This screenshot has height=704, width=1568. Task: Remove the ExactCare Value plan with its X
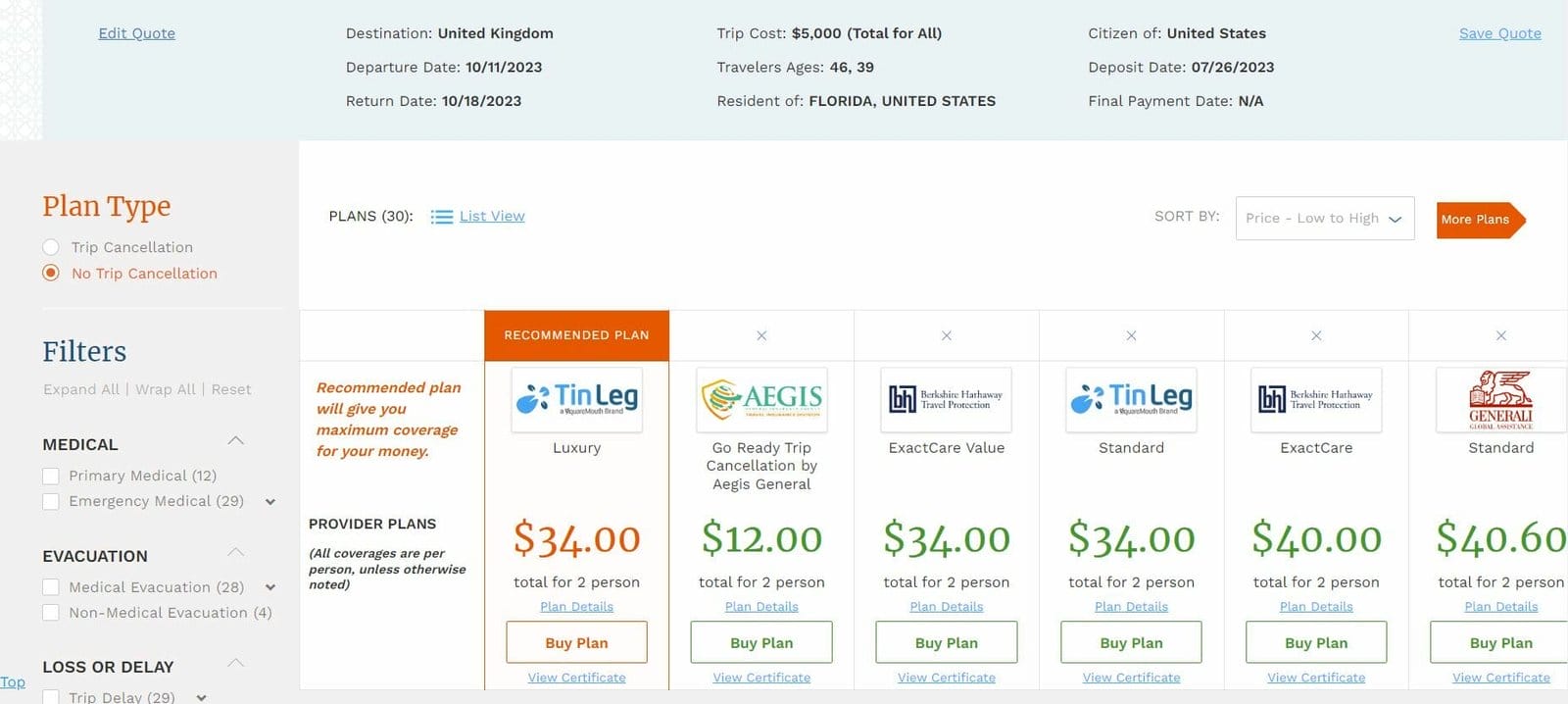tap(947, 335)
